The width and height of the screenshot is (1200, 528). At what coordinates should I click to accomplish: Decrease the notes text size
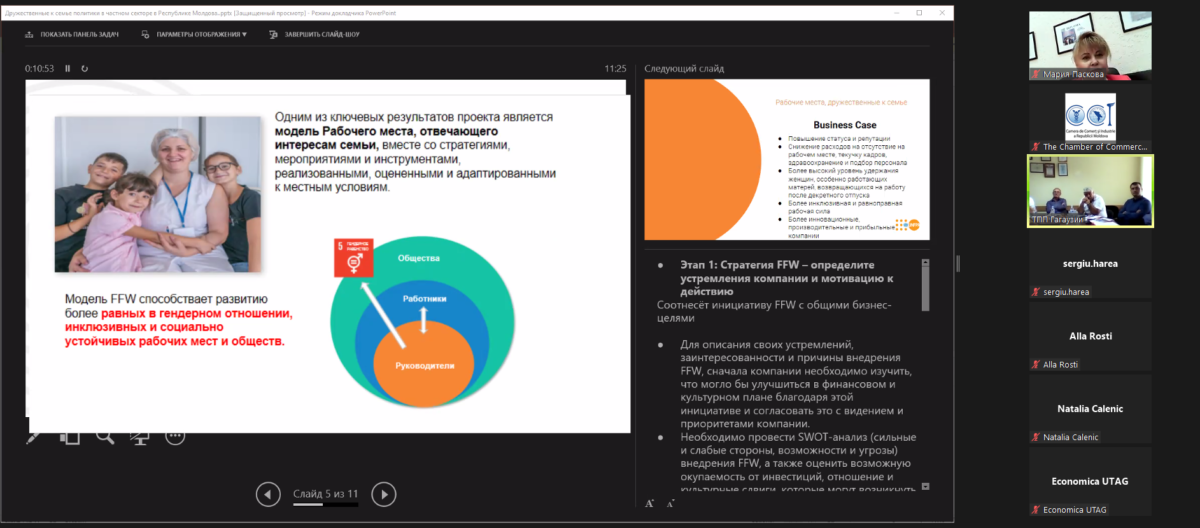click(670, 503)
